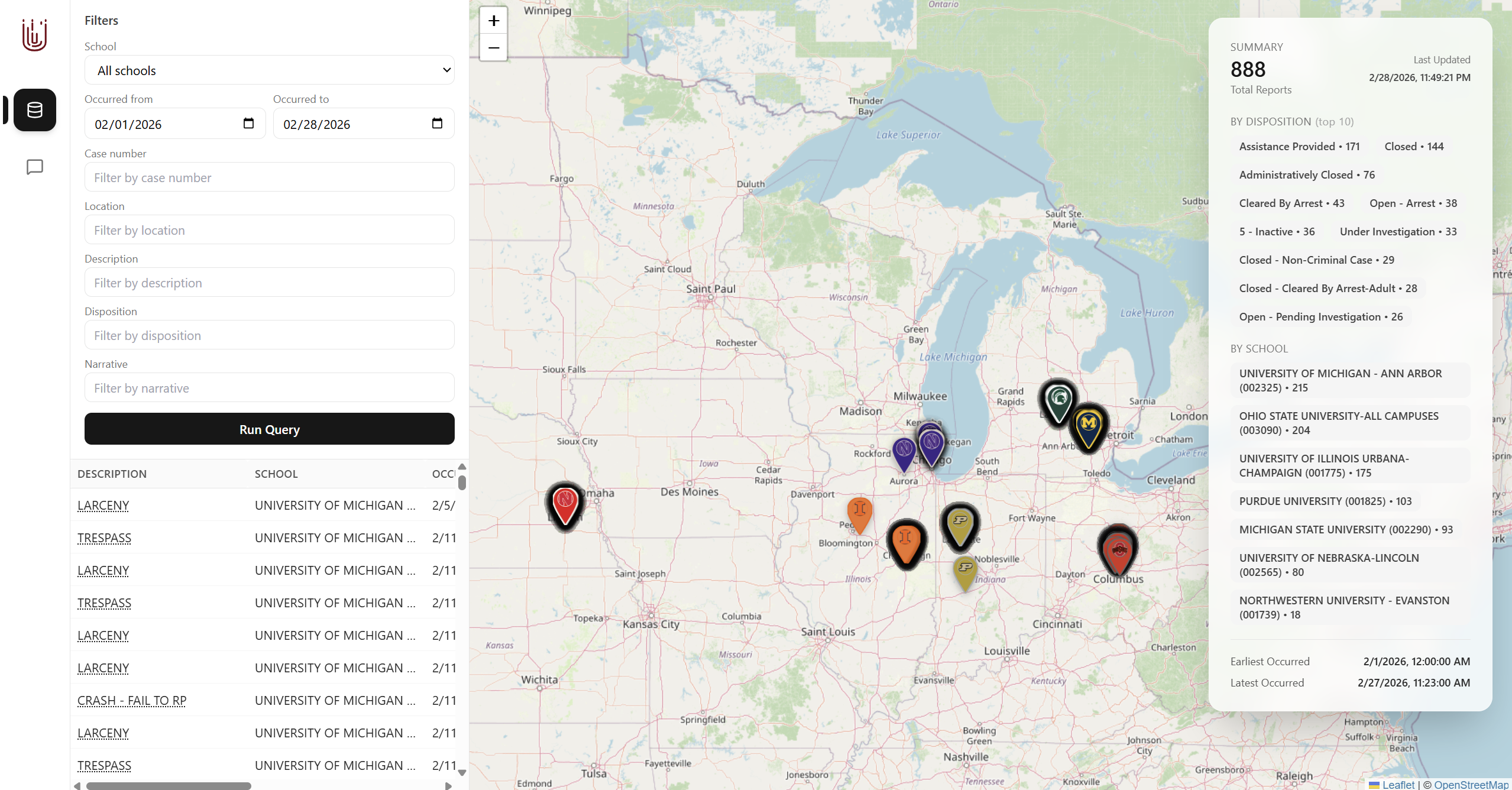1512x790 pixels.
Task: Zoom out on the map
Action: (493, 48)
